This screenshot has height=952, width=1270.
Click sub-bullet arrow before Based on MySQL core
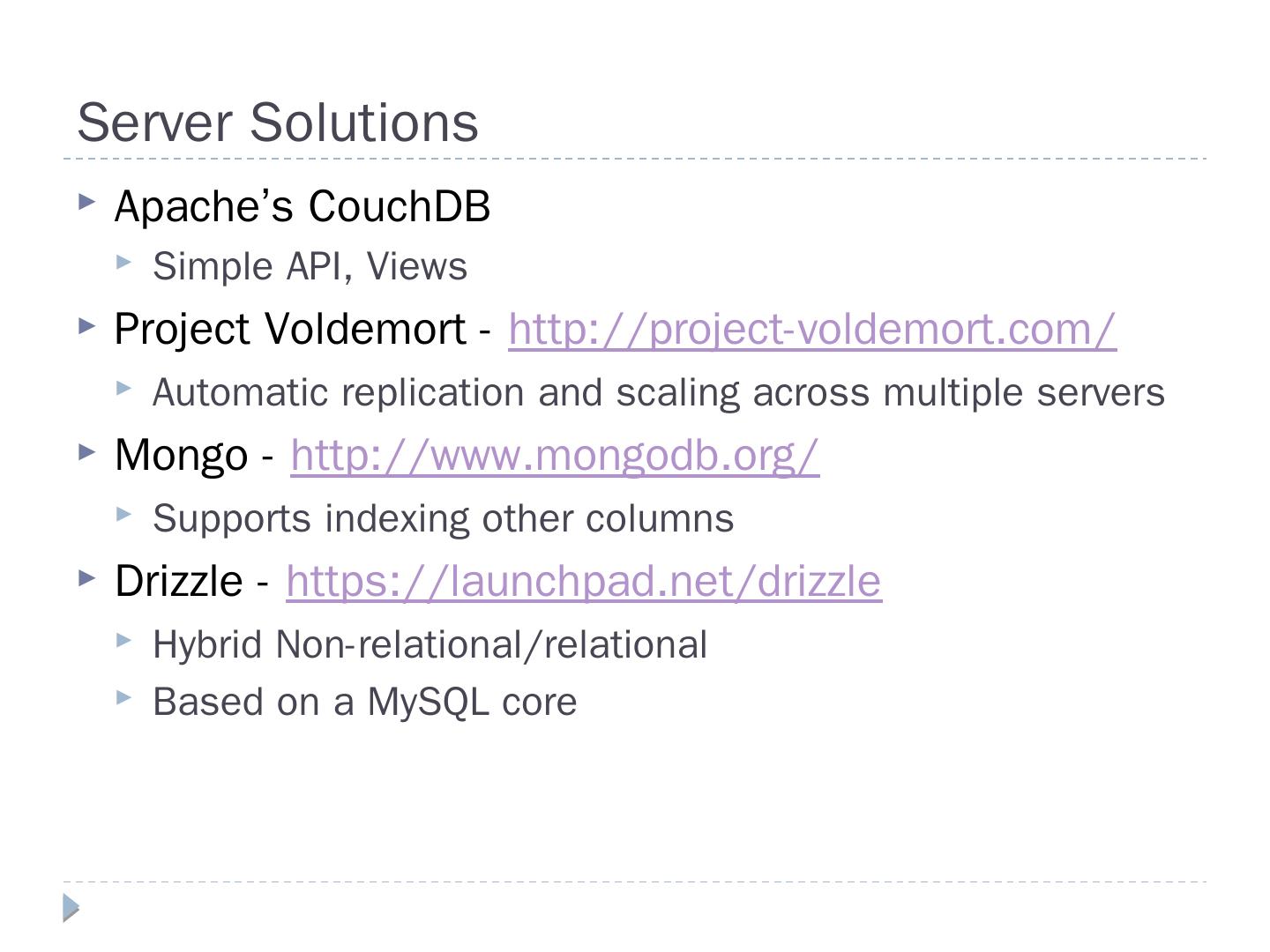click(x=123, y=697)
